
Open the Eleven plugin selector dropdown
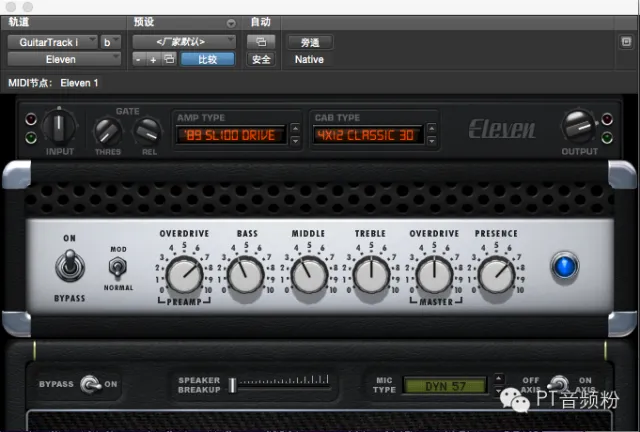tap(64, 60)
